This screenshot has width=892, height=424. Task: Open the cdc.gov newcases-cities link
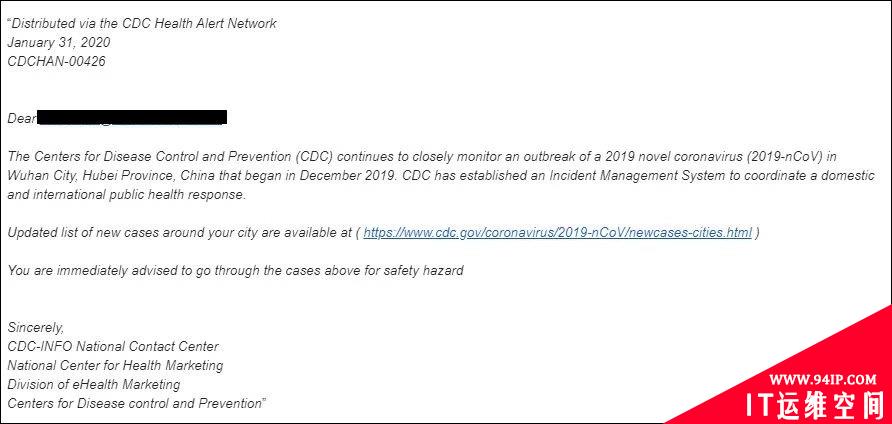pyautogui.click(x=558, y=232)
